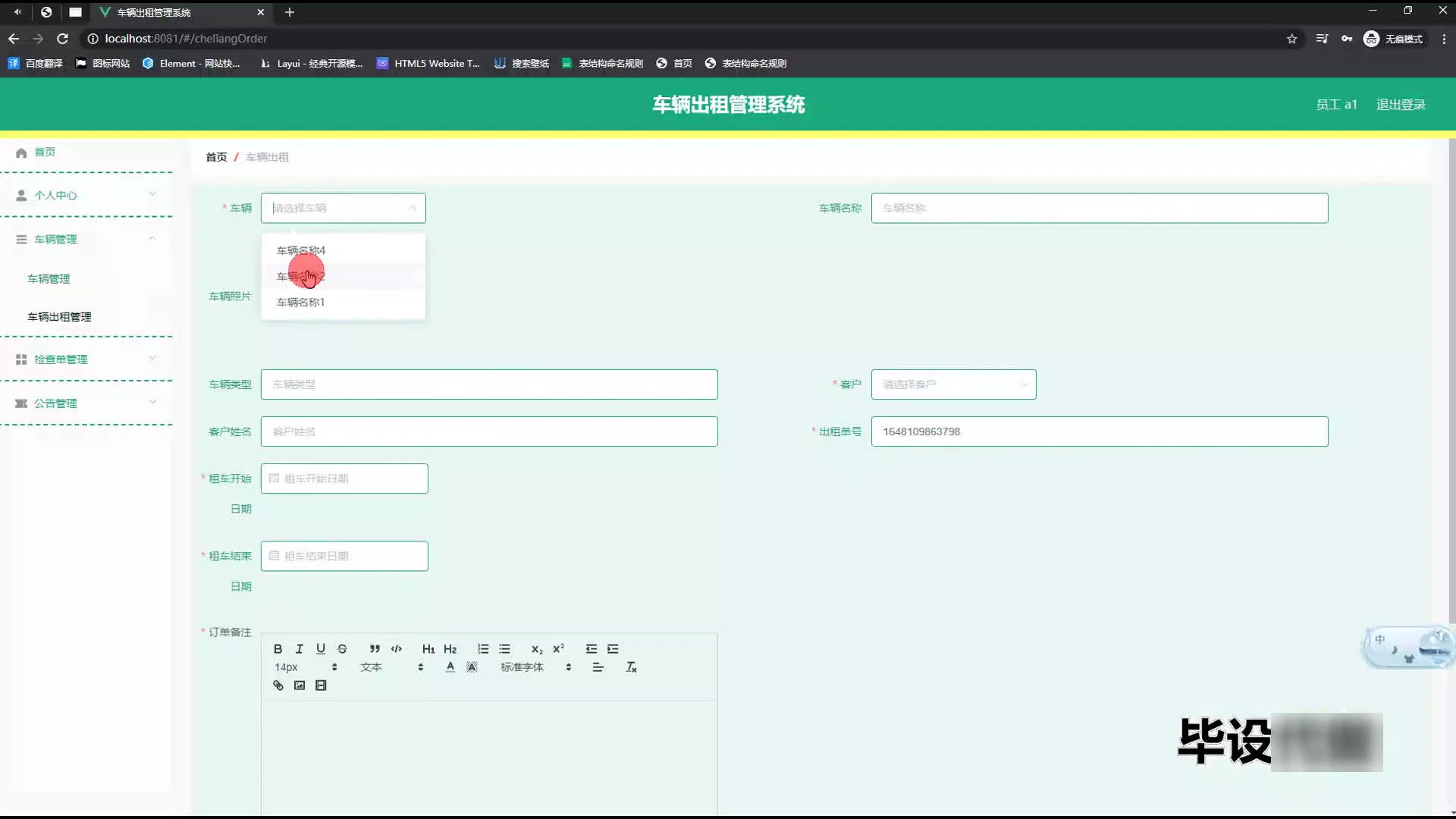The image size is (1456, 819).
Task: Insert a hyperlink in the editor
Action: 278,686
